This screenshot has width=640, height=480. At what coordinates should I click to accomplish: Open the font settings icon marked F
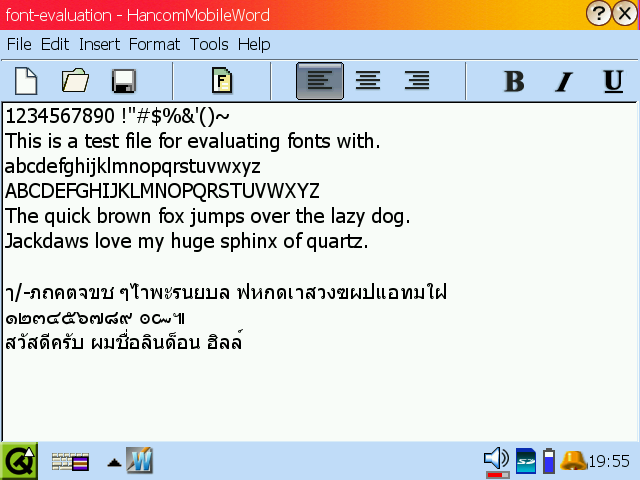[x=222, y=81]
